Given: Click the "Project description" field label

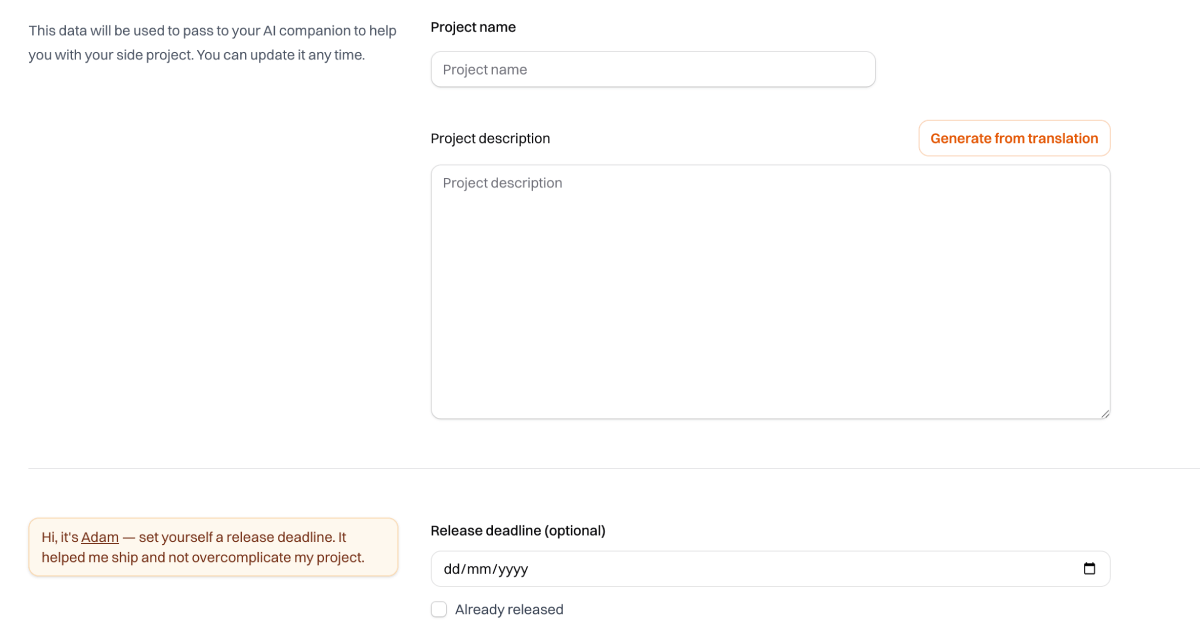Looking at the screenshot, I should point(490,139).
